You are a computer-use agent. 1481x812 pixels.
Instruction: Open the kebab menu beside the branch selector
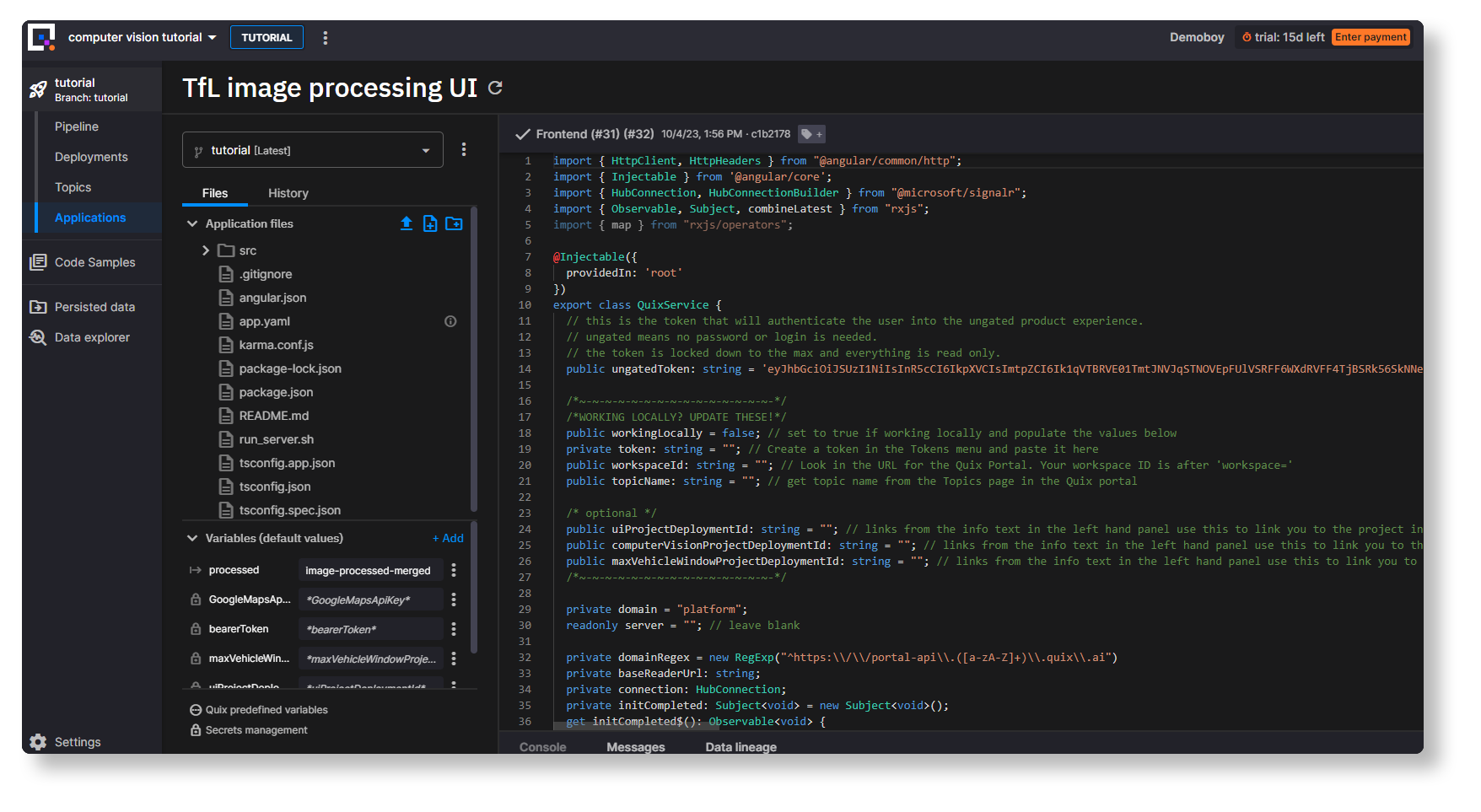pos(464,149)
